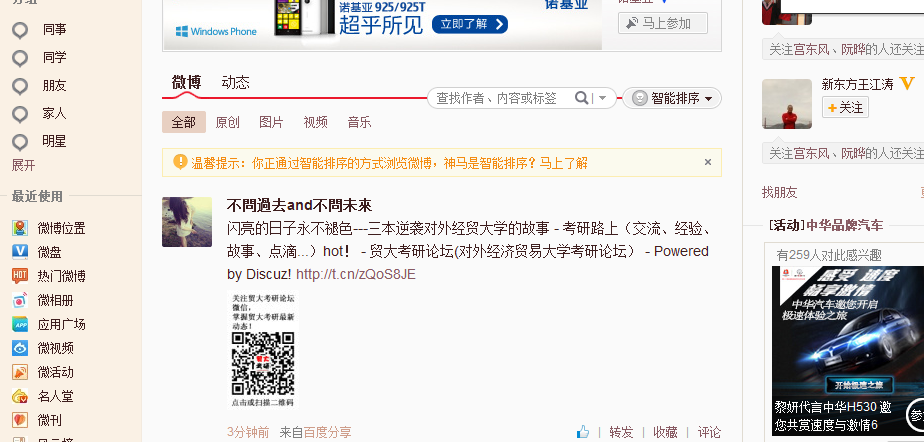Viewport: 924px width, 442px height.
Task: Switch to the 微博 tab
Action: 186,82
